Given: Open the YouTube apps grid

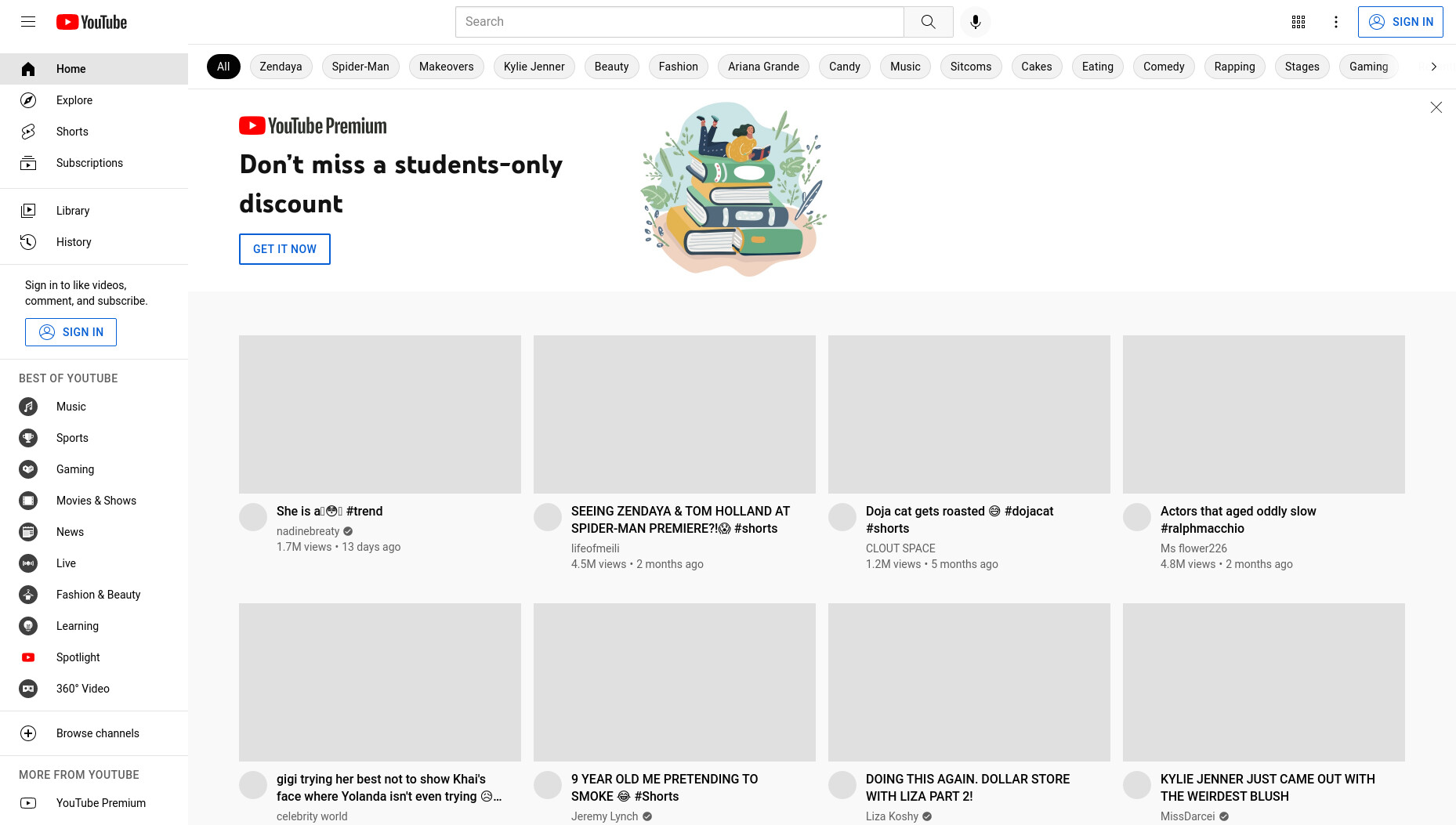Looking at the screenshot, I should 1298,22.
